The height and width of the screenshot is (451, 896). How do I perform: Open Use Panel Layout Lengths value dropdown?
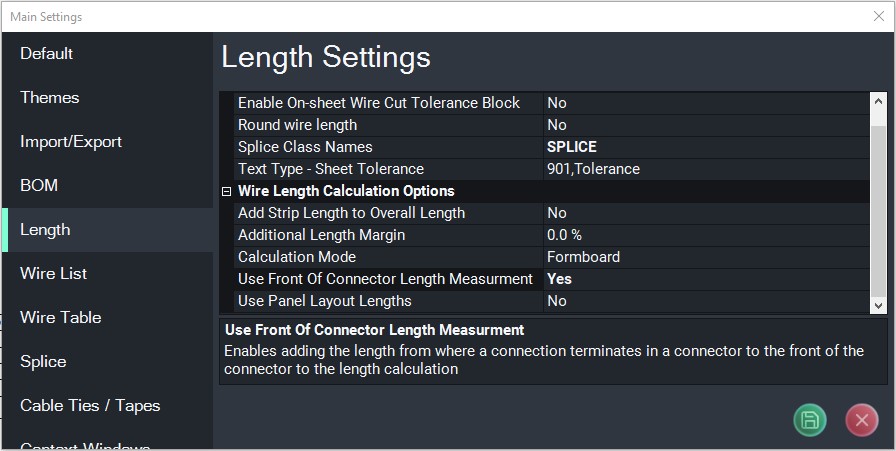[706, 301]
